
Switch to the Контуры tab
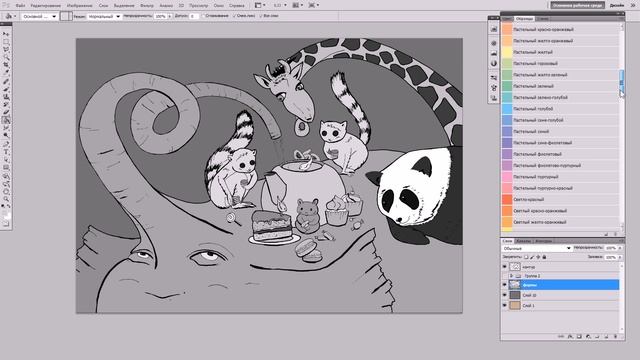[x=543, y=241]
